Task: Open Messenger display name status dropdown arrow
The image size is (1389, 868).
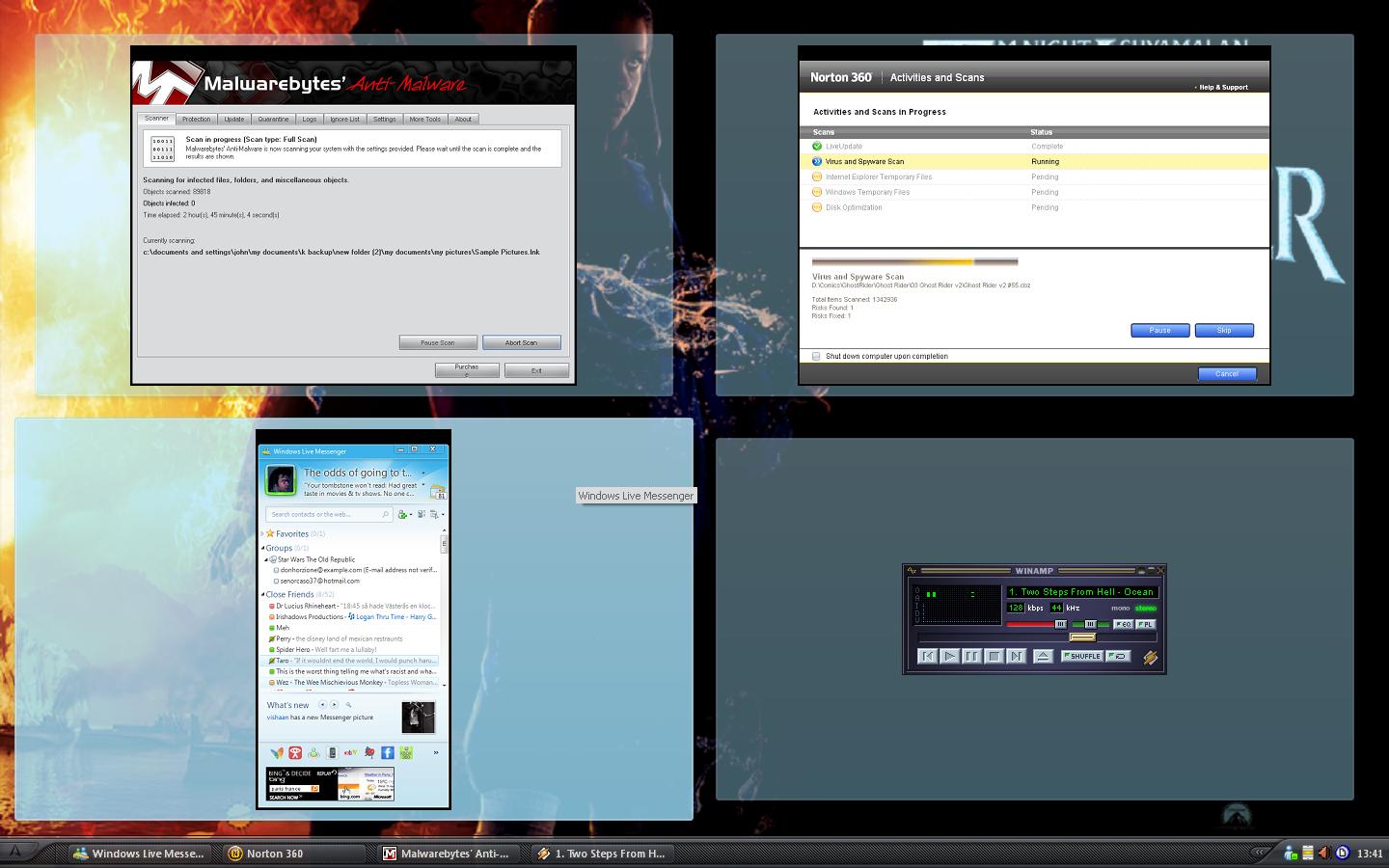Action: point(423,473)
